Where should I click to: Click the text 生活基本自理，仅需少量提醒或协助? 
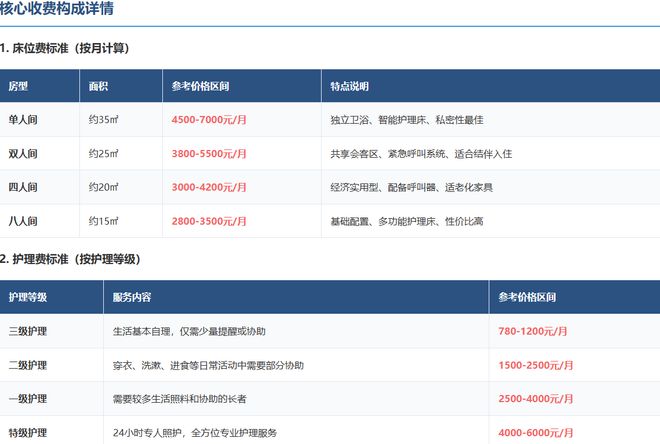click(189, 331)
